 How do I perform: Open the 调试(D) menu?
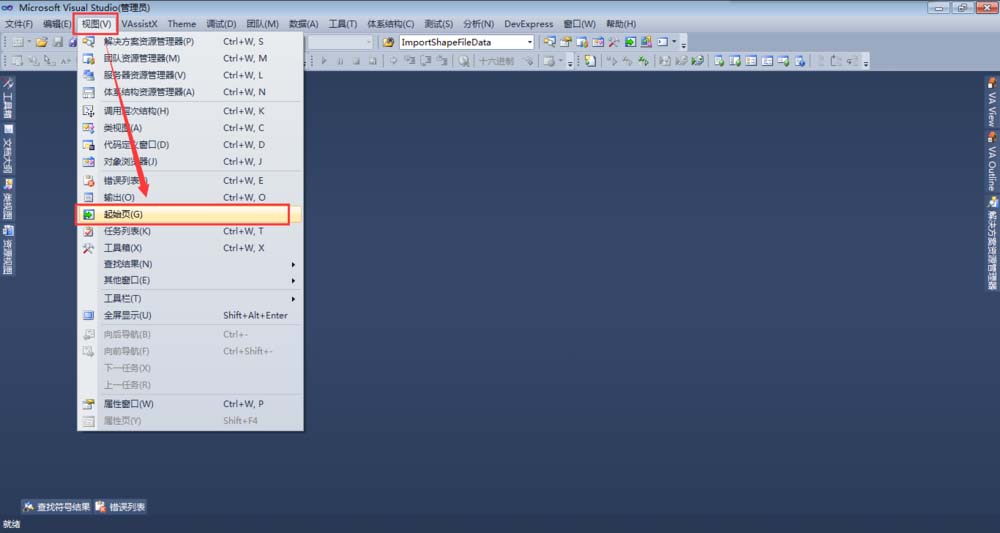[221, 24]
